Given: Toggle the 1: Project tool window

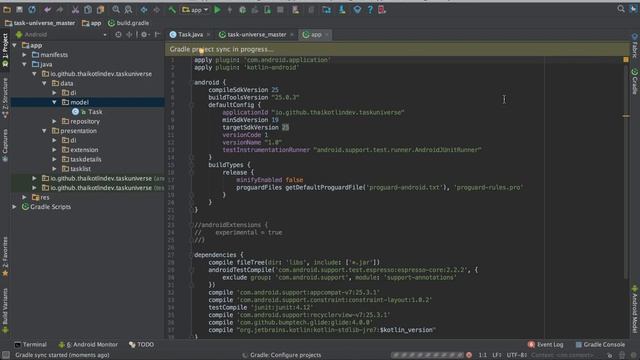Looking at the screenshot, I should pyautogui.click(x=5, y=50).
